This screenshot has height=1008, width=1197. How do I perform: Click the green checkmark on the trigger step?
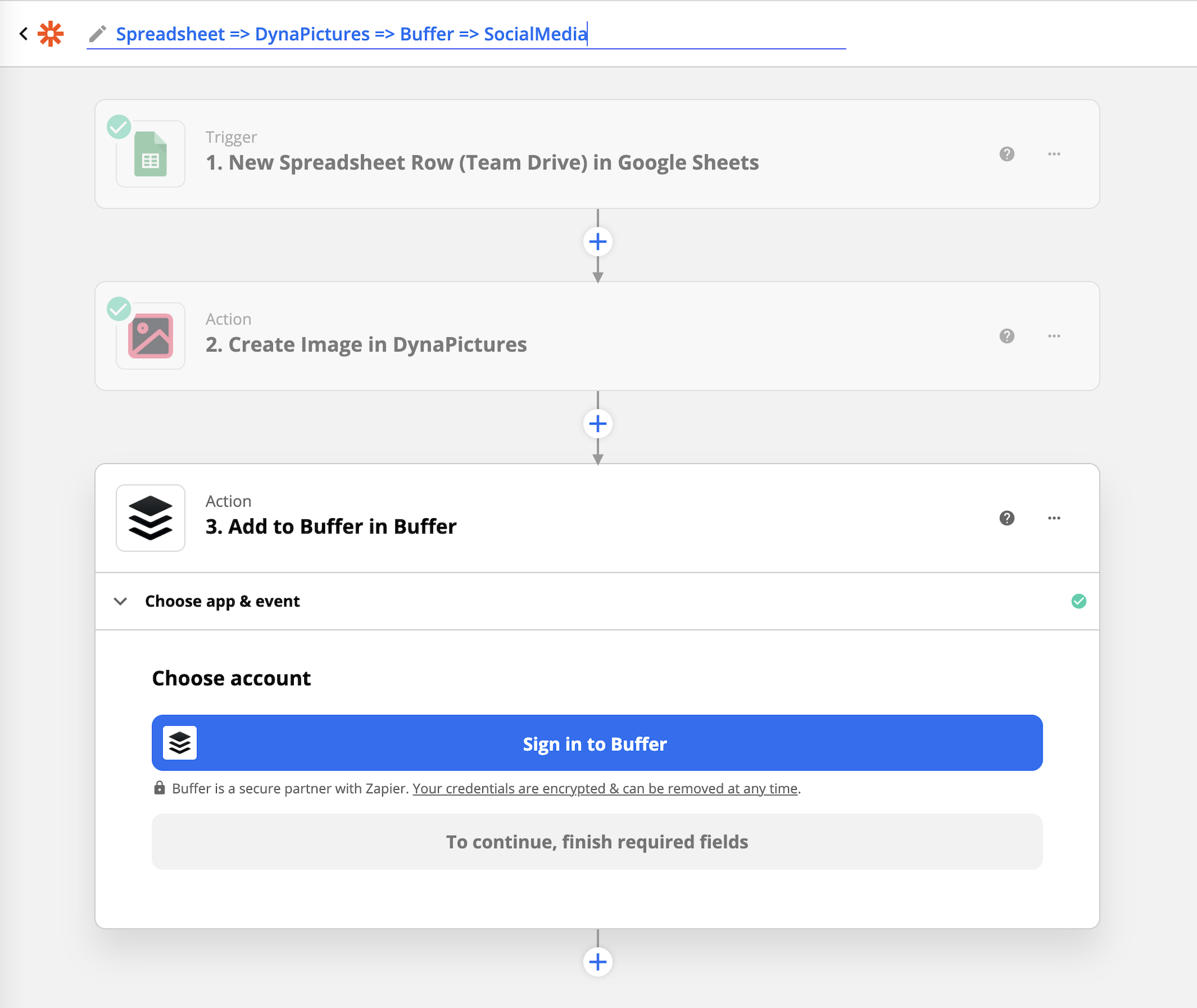point(120,126)
